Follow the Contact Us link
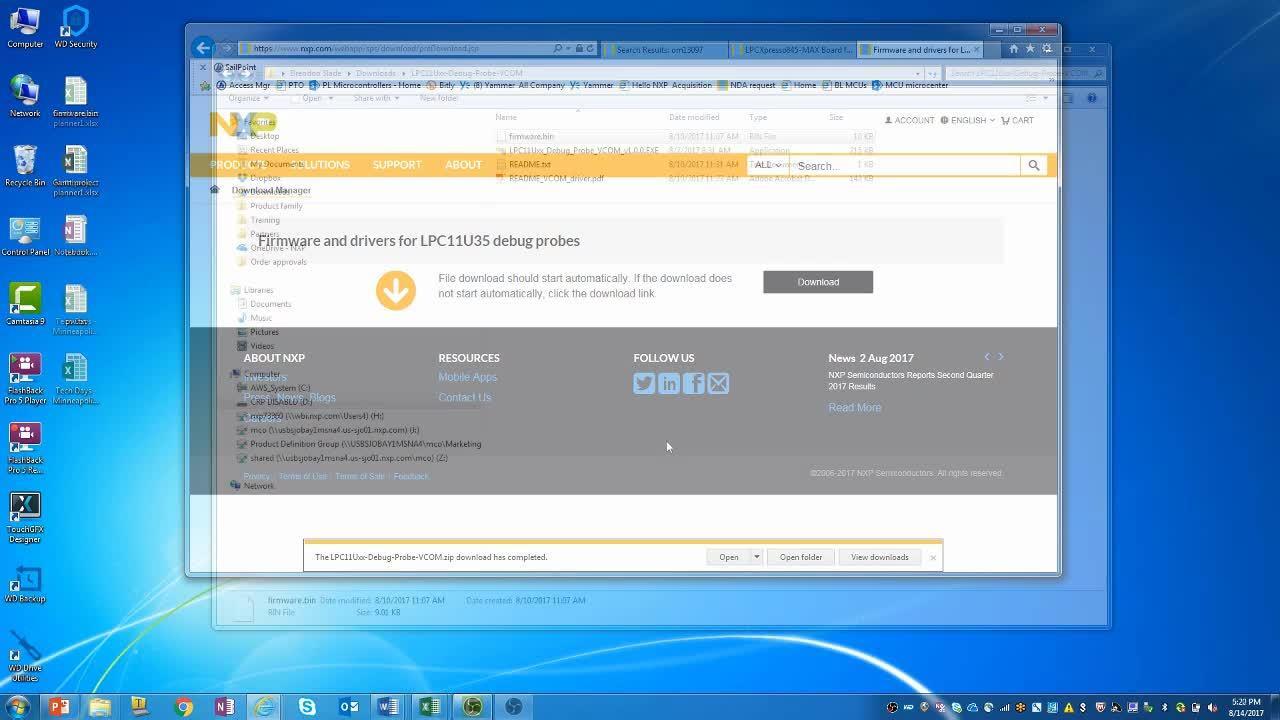This screenshot has width=1280, height=720. point(465,397)
